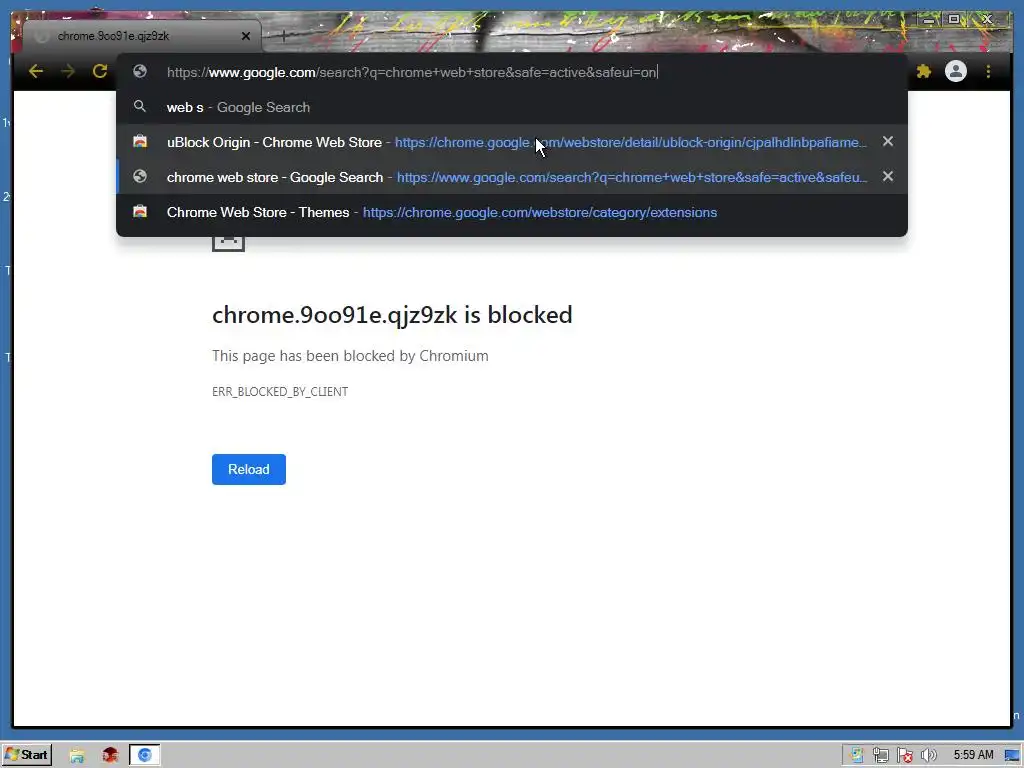Click the 'is blocked' page heading

coord(392,315)
